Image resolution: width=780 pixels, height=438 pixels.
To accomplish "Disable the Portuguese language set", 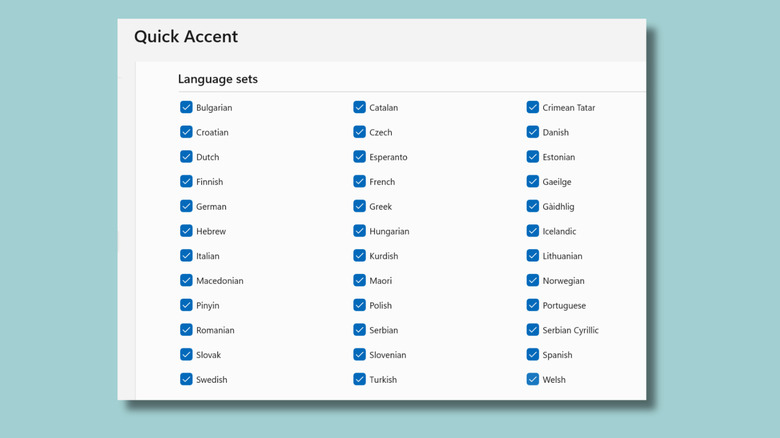I will [x=533, y=305].
